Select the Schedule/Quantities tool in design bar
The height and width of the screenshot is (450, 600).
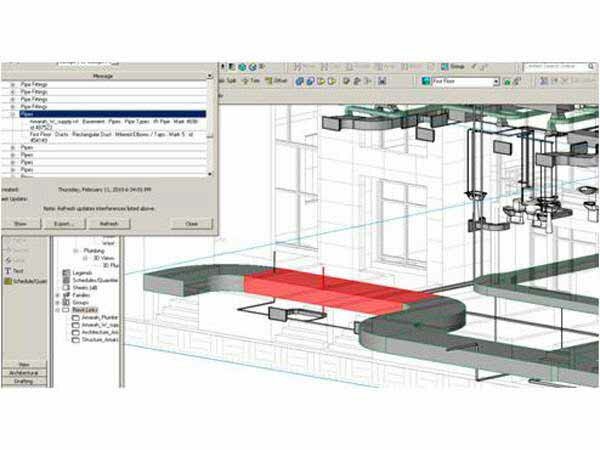25,281
